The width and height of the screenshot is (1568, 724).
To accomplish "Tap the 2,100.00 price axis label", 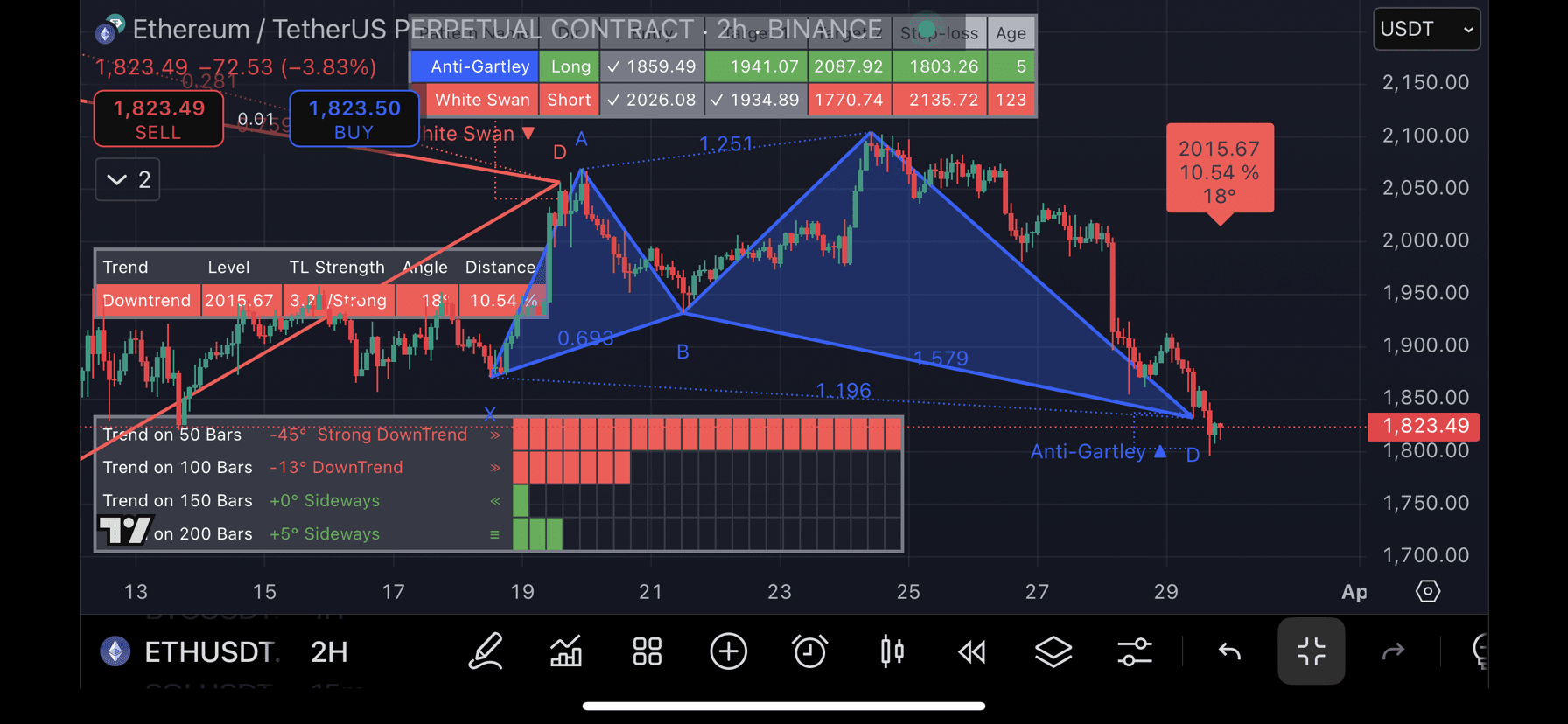I will point(1425,136).
